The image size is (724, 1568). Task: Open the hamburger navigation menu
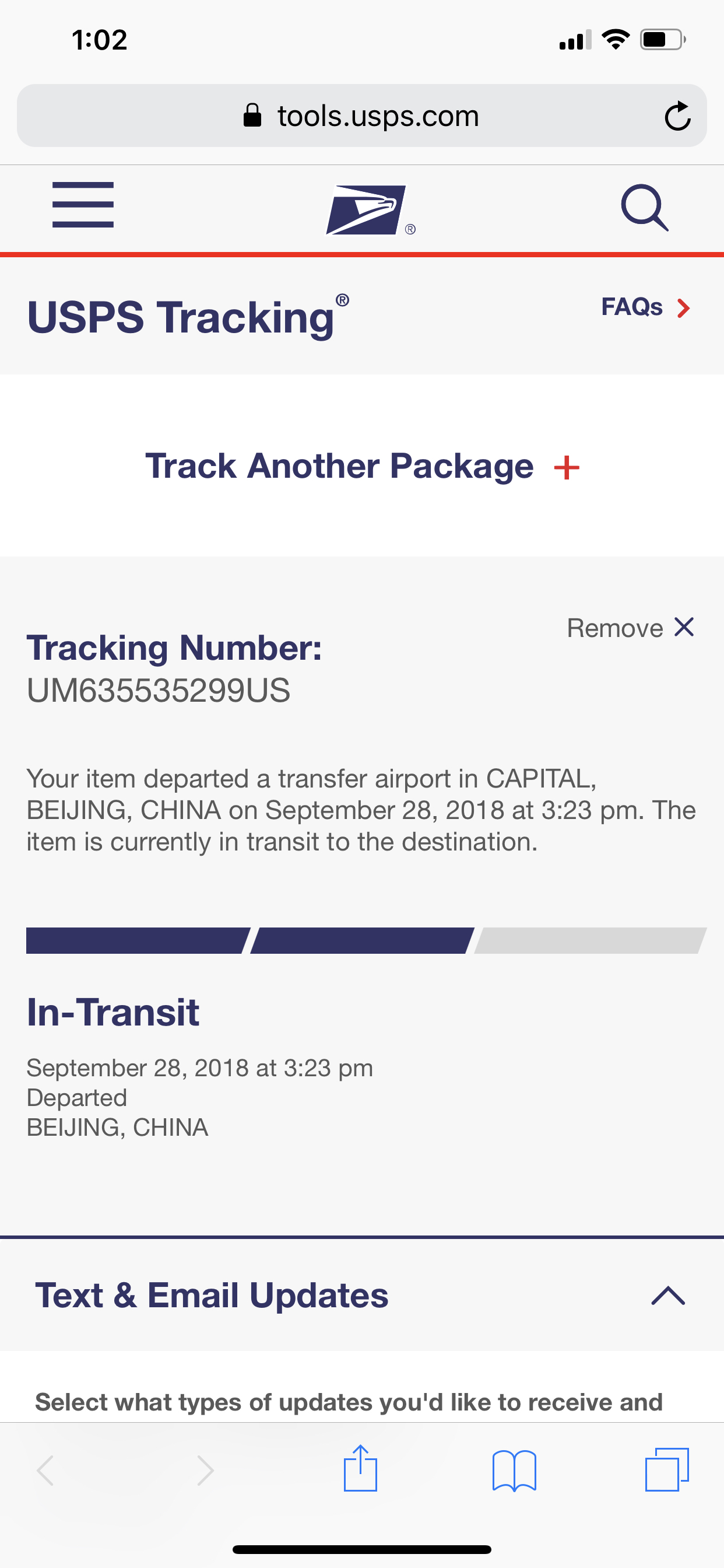tap(83, 205)
